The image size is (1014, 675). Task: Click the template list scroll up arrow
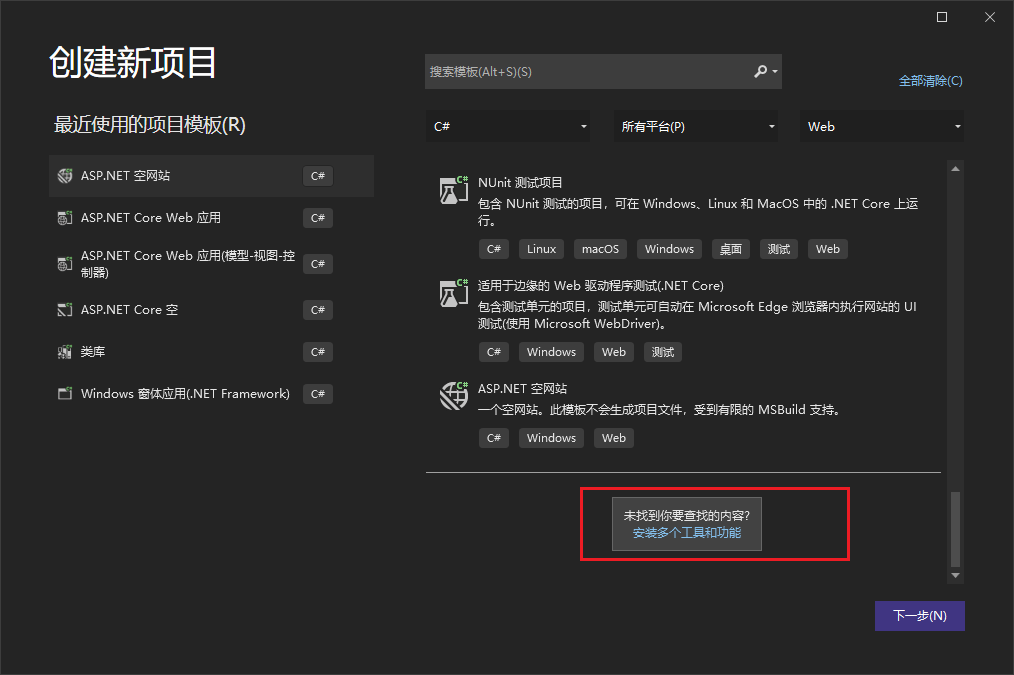pos(955,169)
